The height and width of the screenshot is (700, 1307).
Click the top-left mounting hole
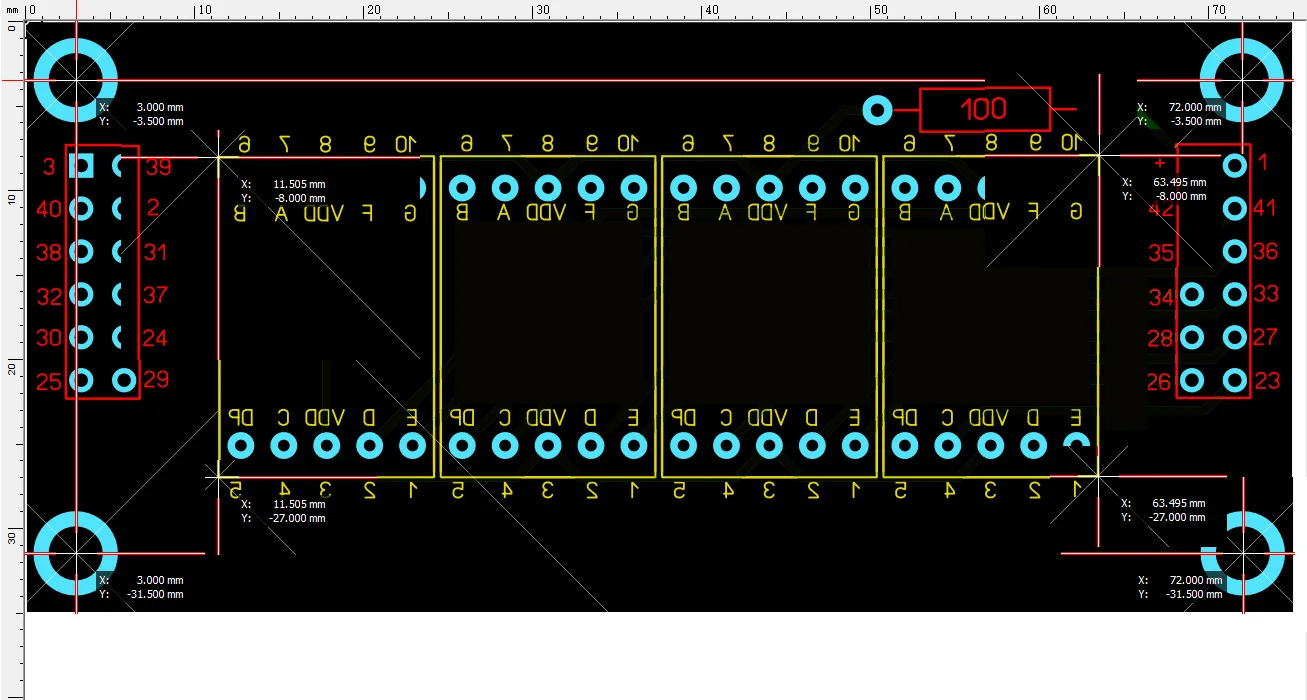pyautogui.click(x=76, y=80)
